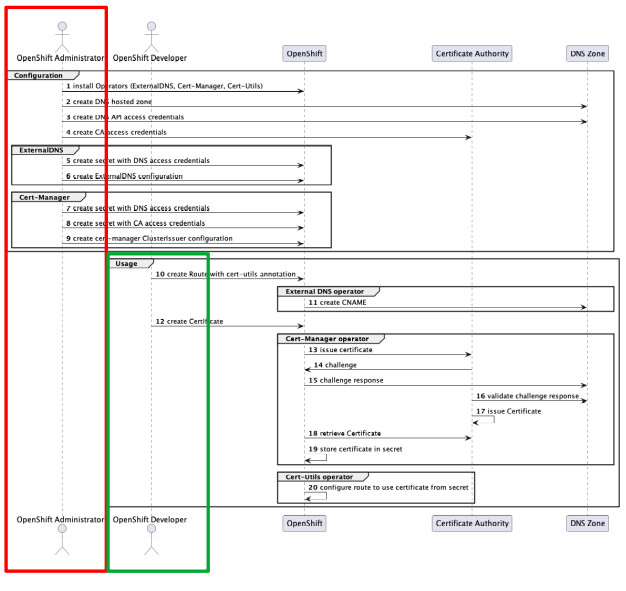
Task: Click the self-loop arrow under '17 issue Certificate'
Action: click(x=483, y=420)
